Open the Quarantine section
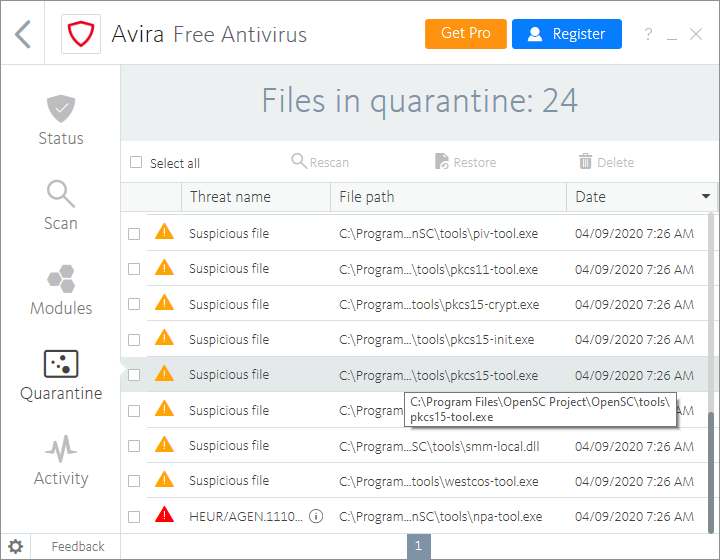This screenshot has width=720, height=560. pyautogui.click(x=61, y=375)
